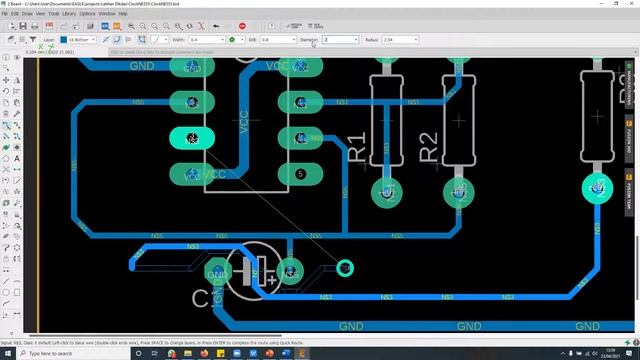
Task: Open File Explorer from the taskbar
Action: (x=188, y=353)
